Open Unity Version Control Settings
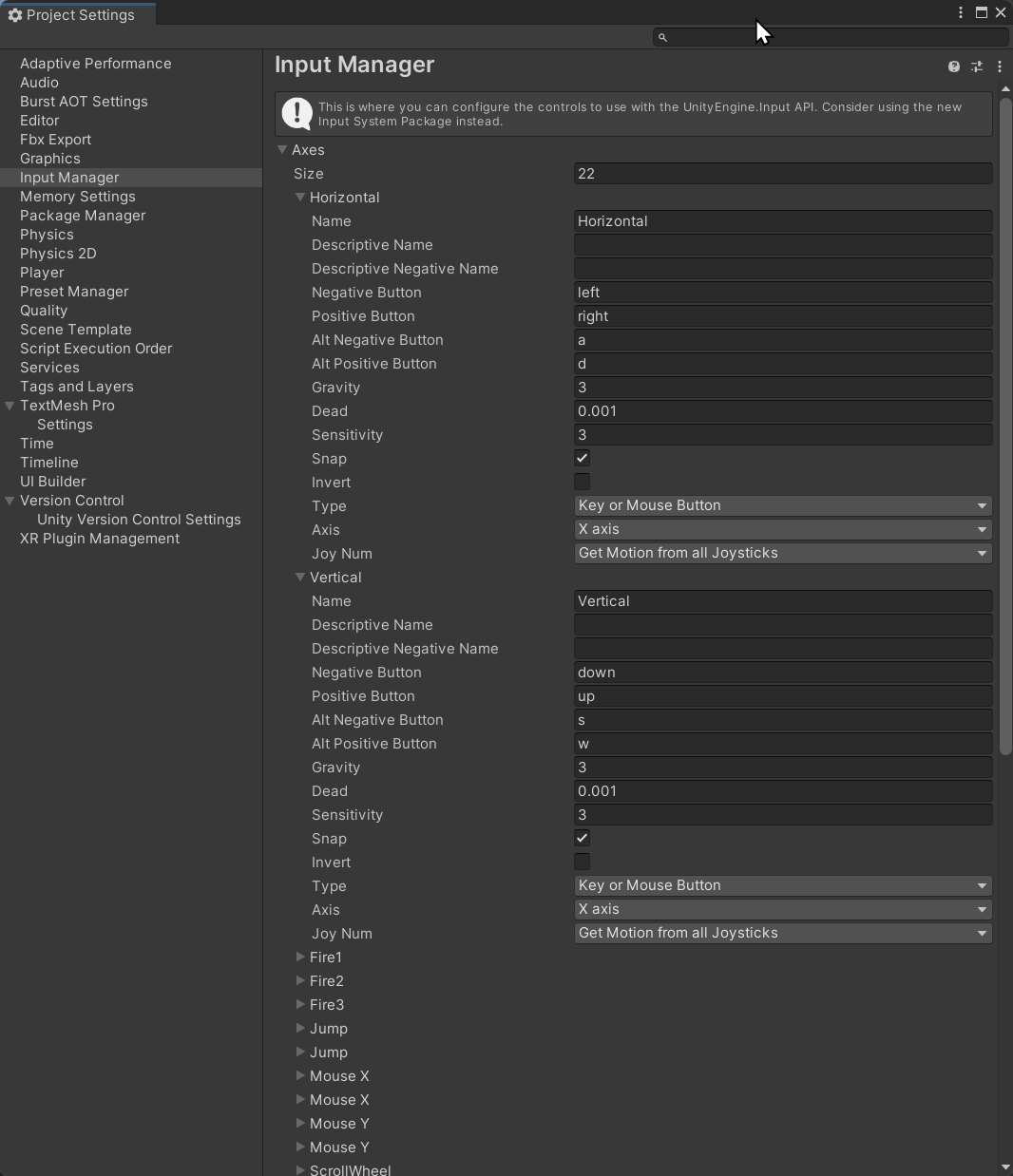Viewport: 1013px width, 1176px height. [x=139, y=520]
